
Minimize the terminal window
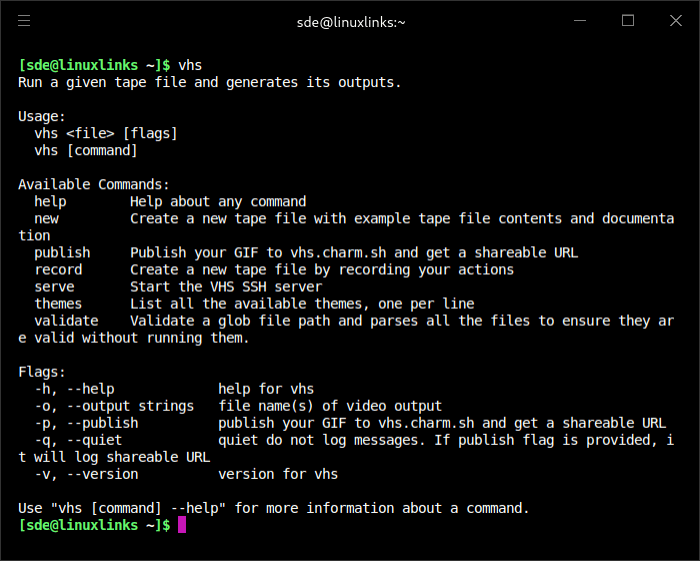click(x=582, y=20)
